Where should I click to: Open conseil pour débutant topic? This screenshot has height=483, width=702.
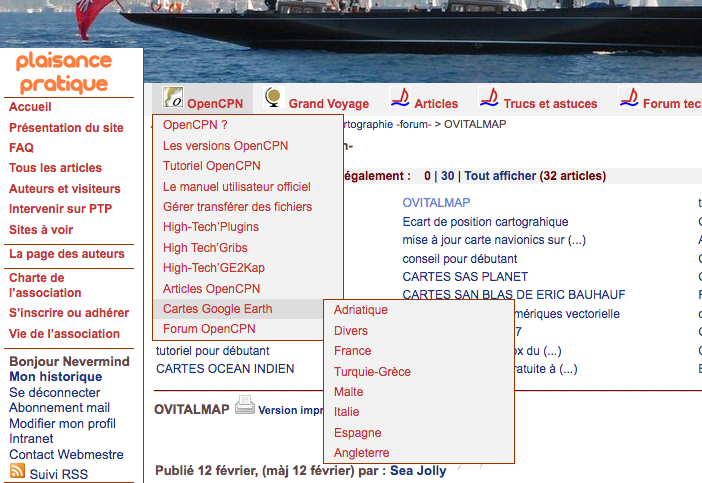click(460, 259)
